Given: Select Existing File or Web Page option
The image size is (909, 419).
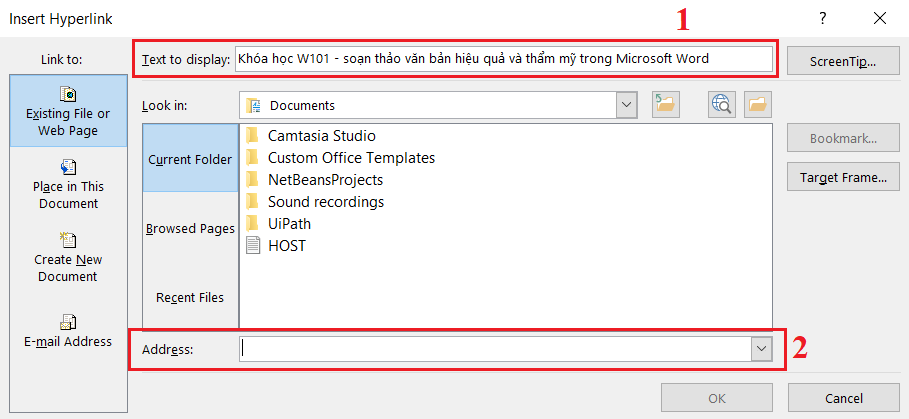Looking at the screenshot, I should point(68,111).
